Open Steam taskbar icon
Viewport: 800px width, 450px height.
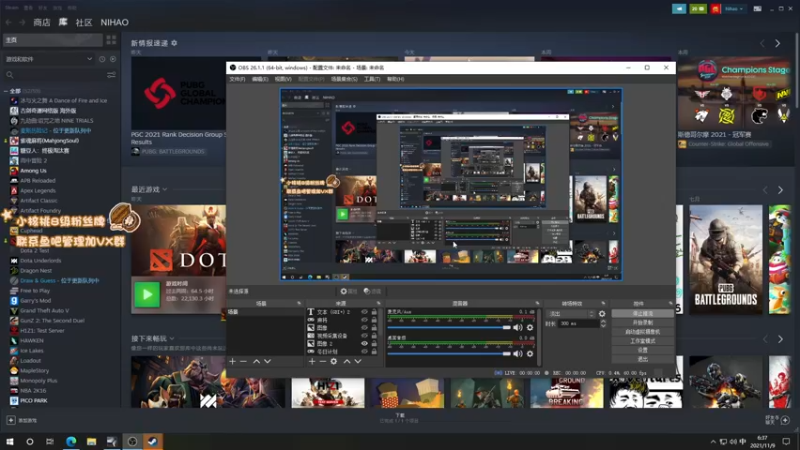pos(153,441)
